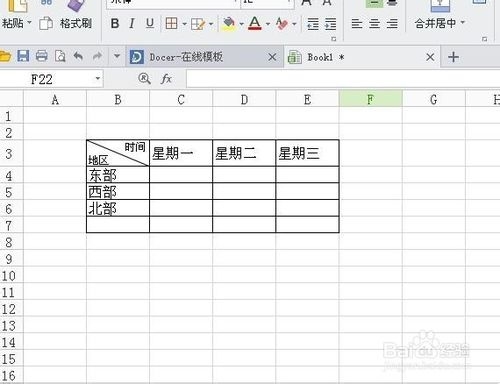Undo the last action
This screenshot has height=384, width=500.
(78, 56)
